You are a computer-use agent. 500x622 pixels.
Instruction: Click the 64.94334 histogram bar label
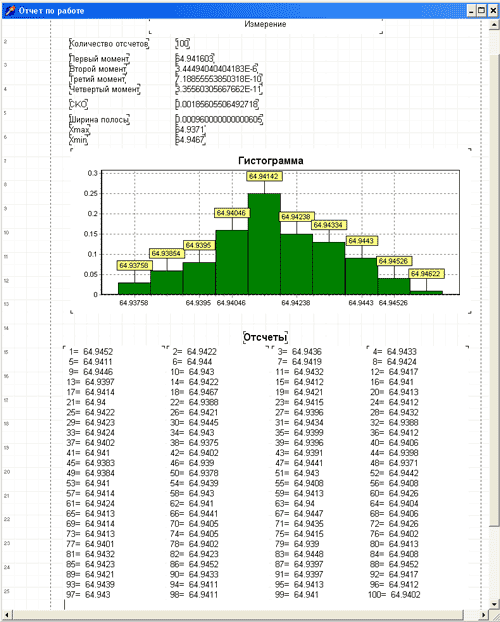[x=329, y=225]
